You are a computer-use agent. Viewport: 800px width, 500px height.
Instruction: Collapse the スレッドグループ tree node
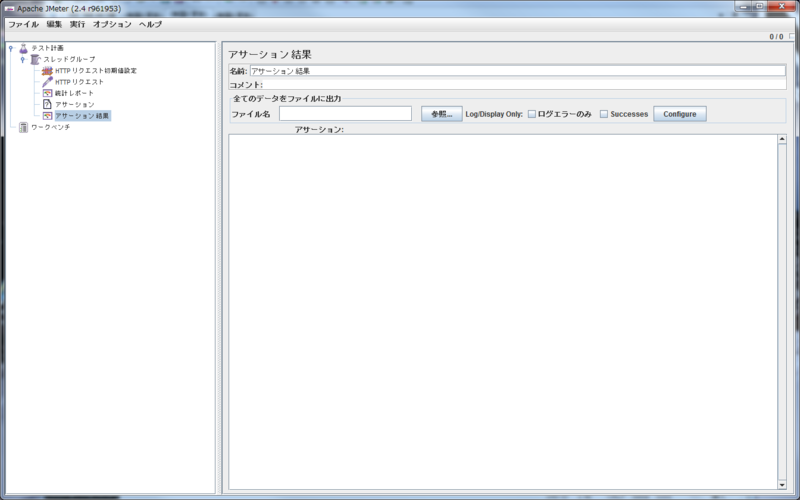click(22, 60)
